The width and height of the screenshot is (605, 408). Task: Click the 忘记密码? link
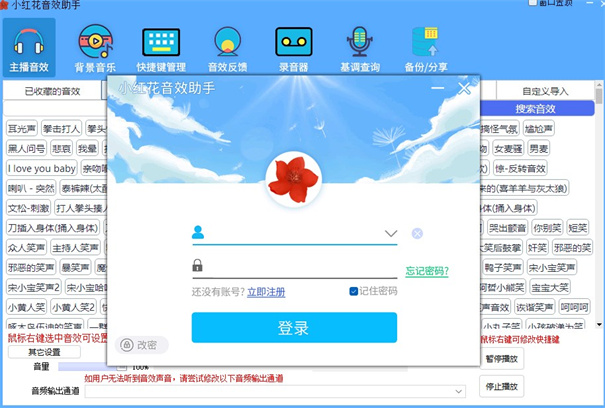426,271
